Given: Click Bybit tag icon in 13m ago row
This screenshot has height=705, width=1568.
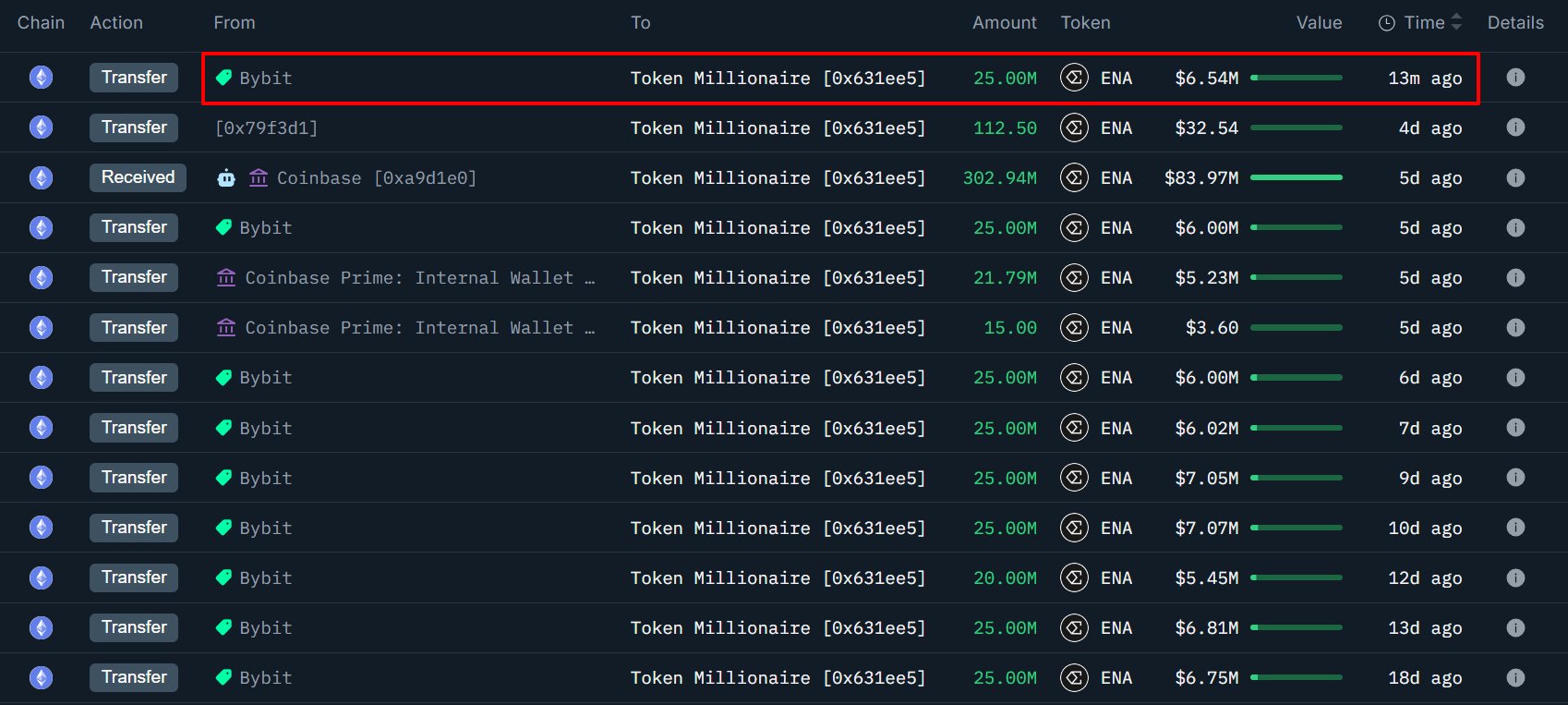Looking at the screenshot, I should (x=223, y=78).
